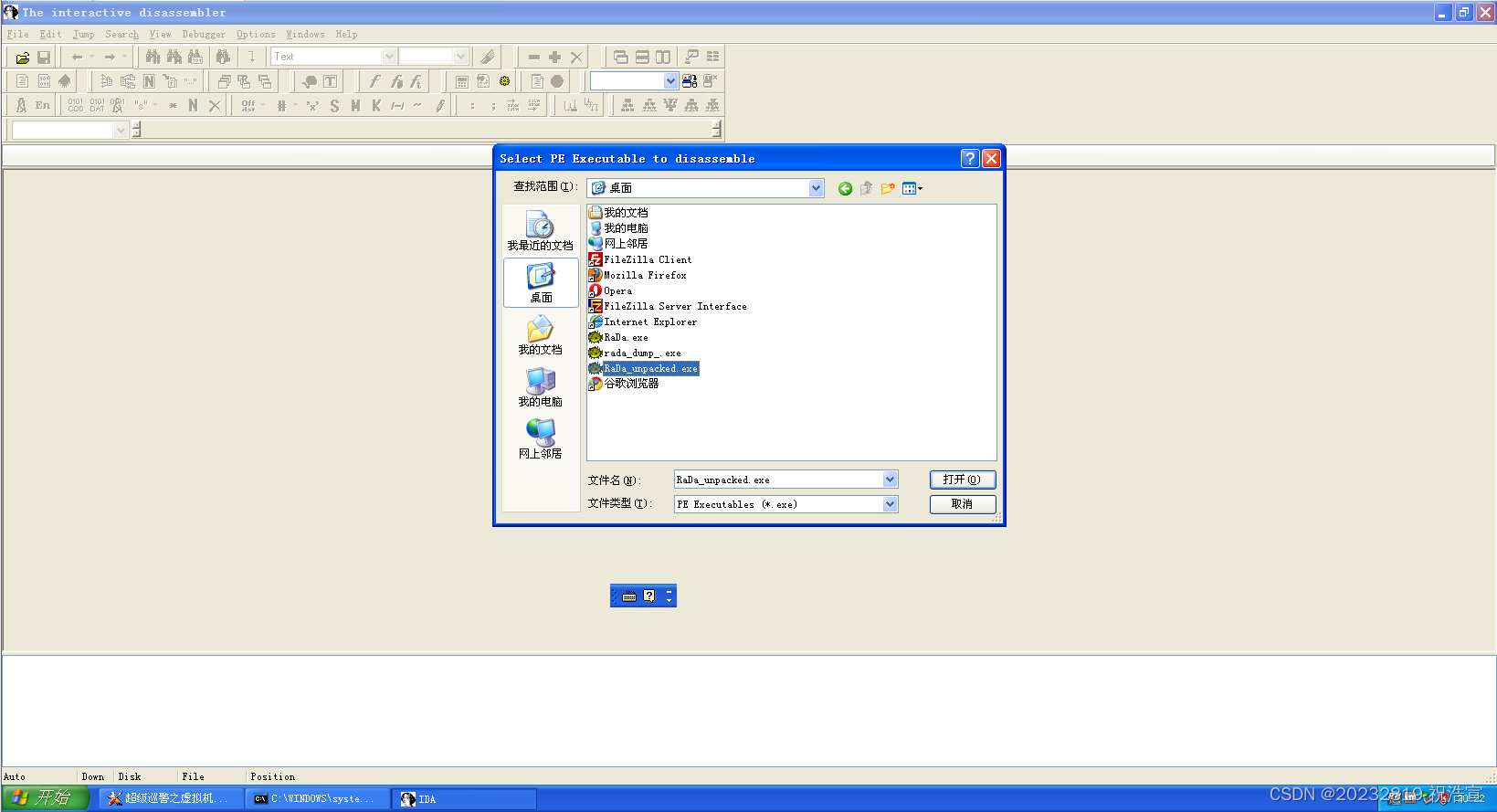Select 我的电脑 in the places bar
Screen dimensions: 1497x812
(x=541, y=387)
